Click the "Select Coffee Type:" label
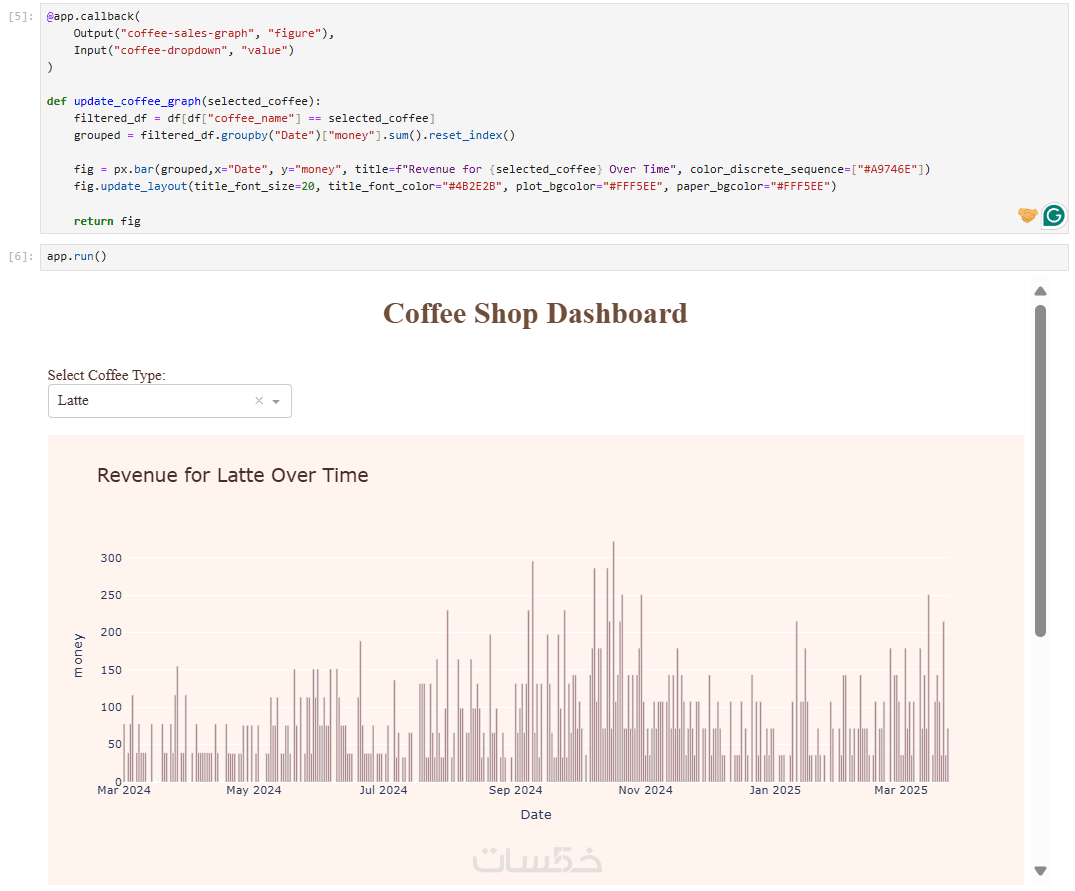 pyautogui.click(x=107, y=375)
